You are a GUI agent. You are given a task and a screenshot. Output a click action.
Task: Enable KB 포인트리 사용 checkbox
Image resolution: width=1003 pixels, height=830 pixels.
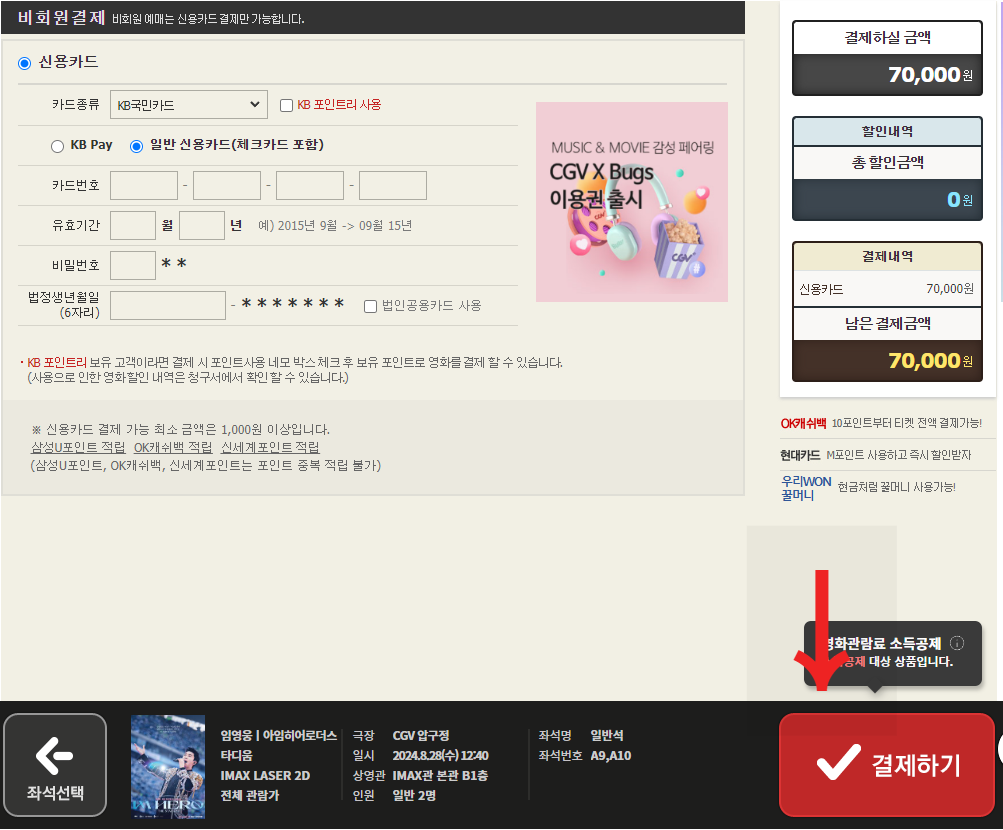coord(287,106)
